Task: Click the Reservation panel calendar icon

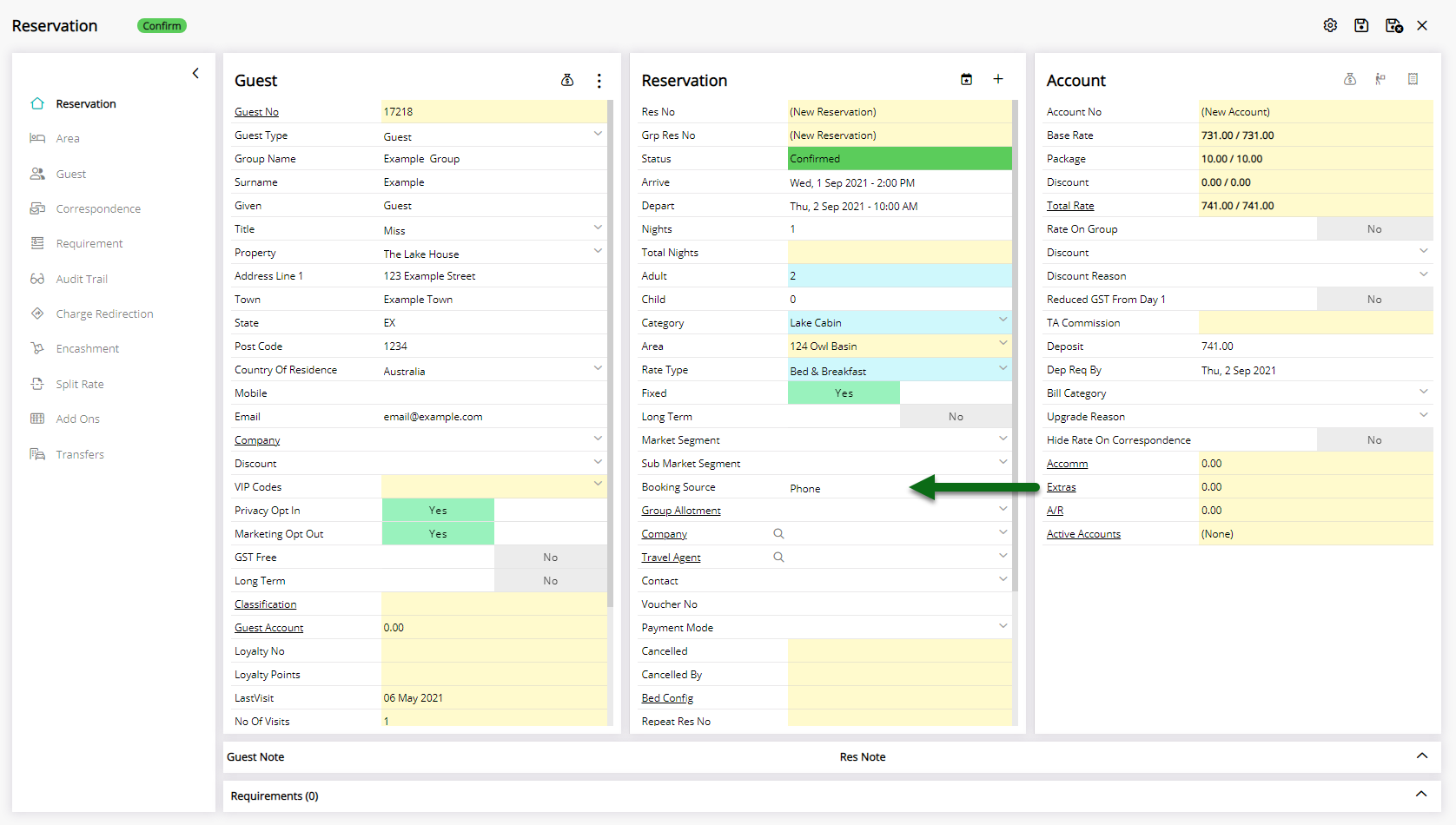Action: 966,79
